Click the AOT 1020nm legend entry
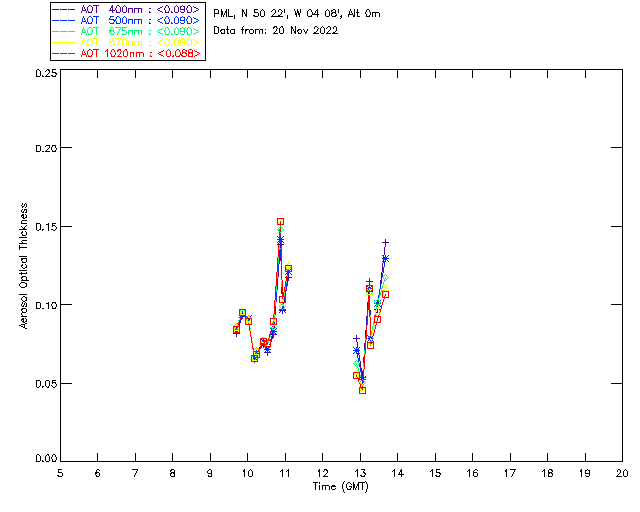 pos(126,53)
